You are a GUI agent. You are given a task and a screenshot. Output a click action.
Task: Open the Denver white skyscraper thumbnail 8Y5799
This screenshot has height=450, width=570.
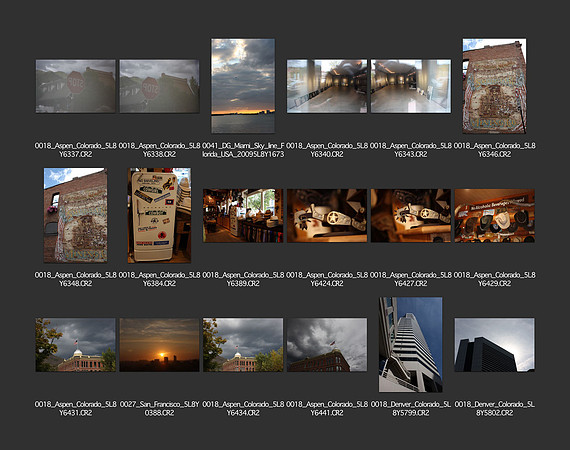pos(410,345)
